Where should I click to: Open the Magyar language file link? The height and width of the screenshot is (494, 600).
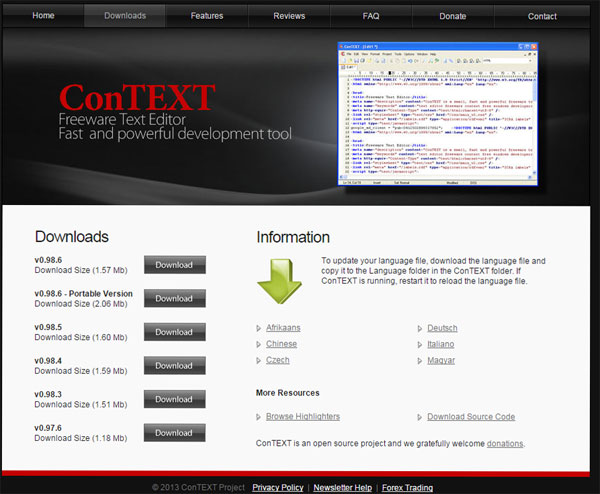click(x=441, y=360)
